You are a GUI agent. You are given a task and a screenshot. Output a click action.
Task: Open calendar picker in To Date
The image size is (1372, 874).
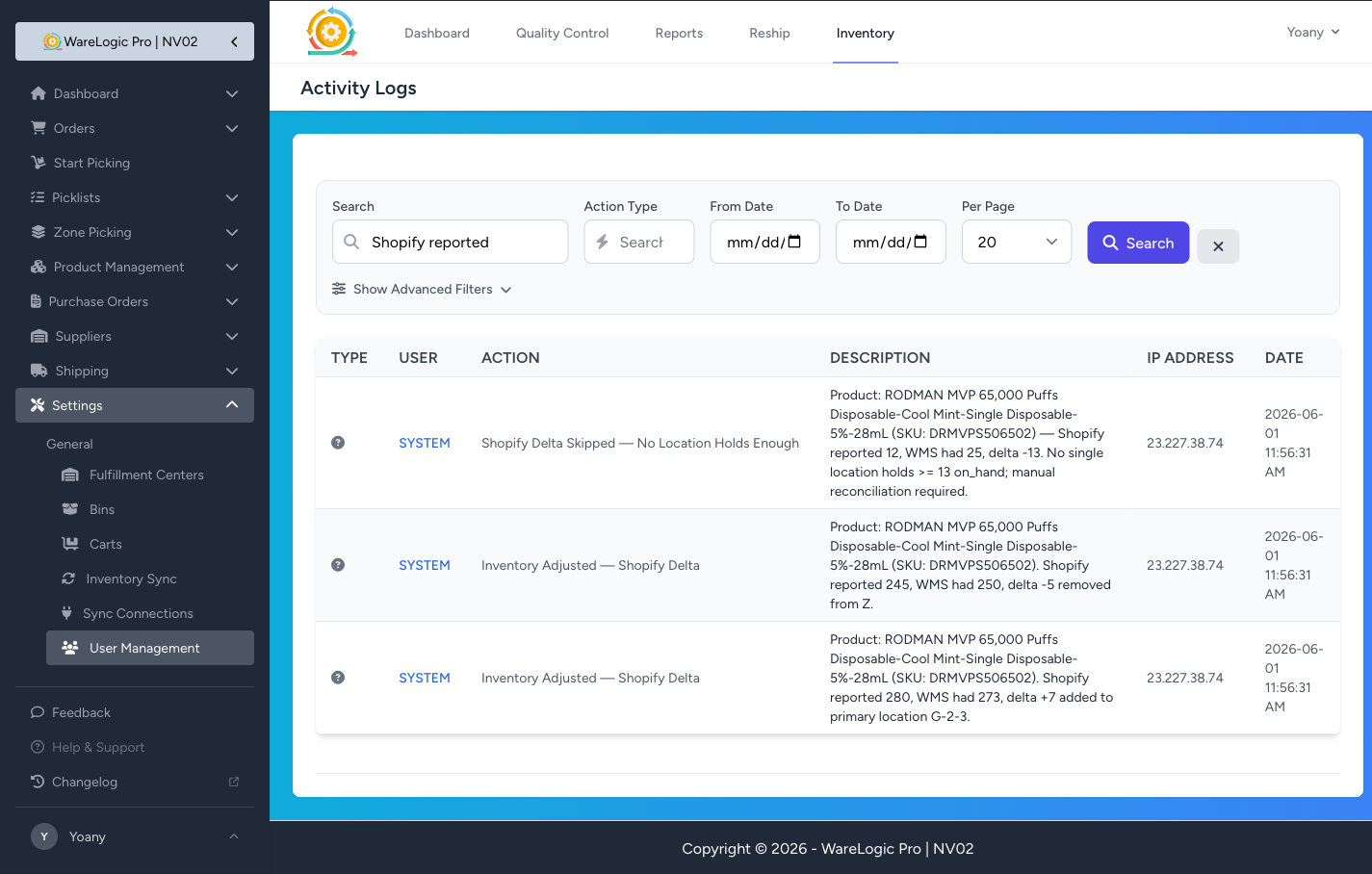[x=920, y=242]
